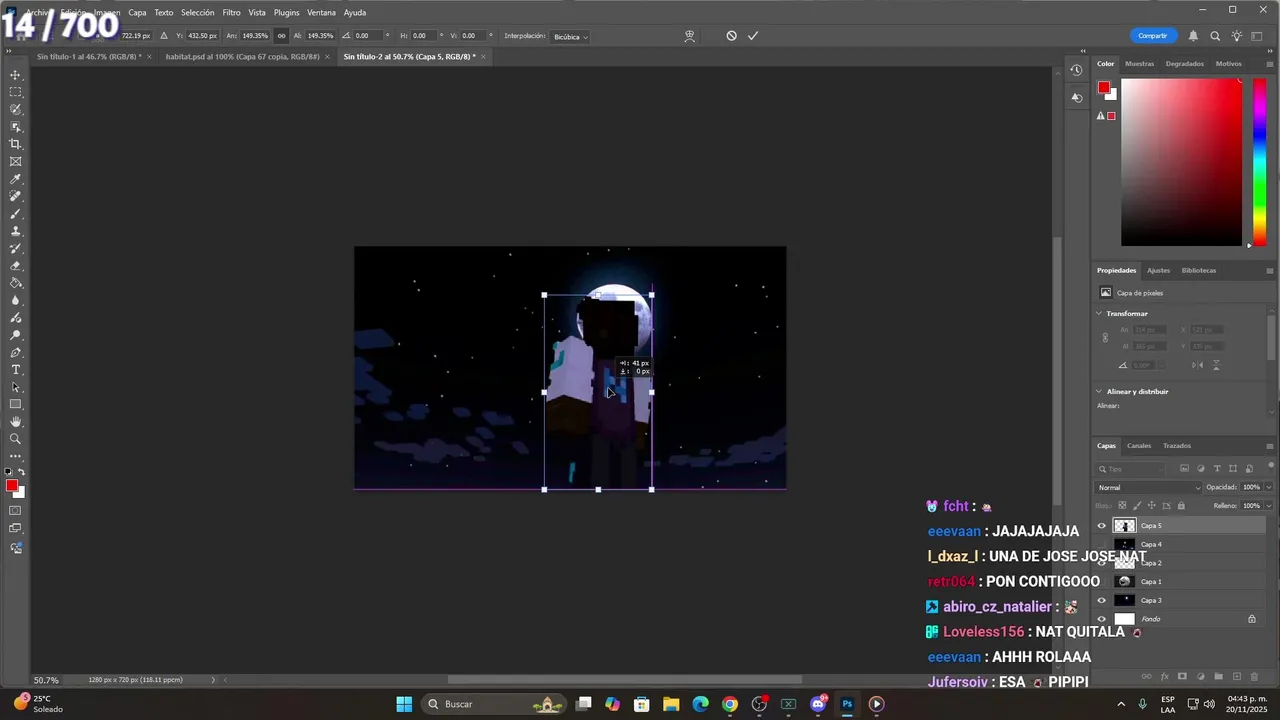The image size is (1280, 720).
Task: Close the Sin título-1 document tab
Action: (x=150, y=57)
